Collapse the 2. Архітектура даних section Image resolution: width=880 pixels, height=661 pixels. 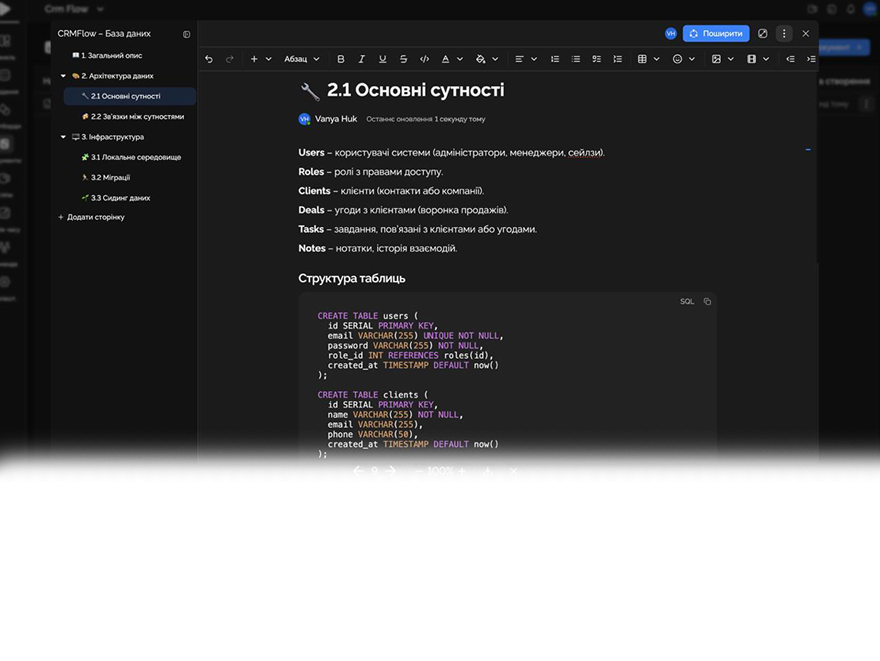click(64, 76)
